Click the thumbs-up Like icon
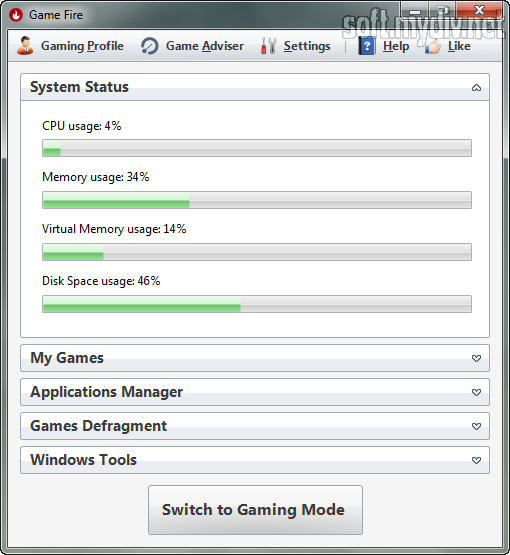Viewport: 510px width, 555px height. (x=432, y=46)
